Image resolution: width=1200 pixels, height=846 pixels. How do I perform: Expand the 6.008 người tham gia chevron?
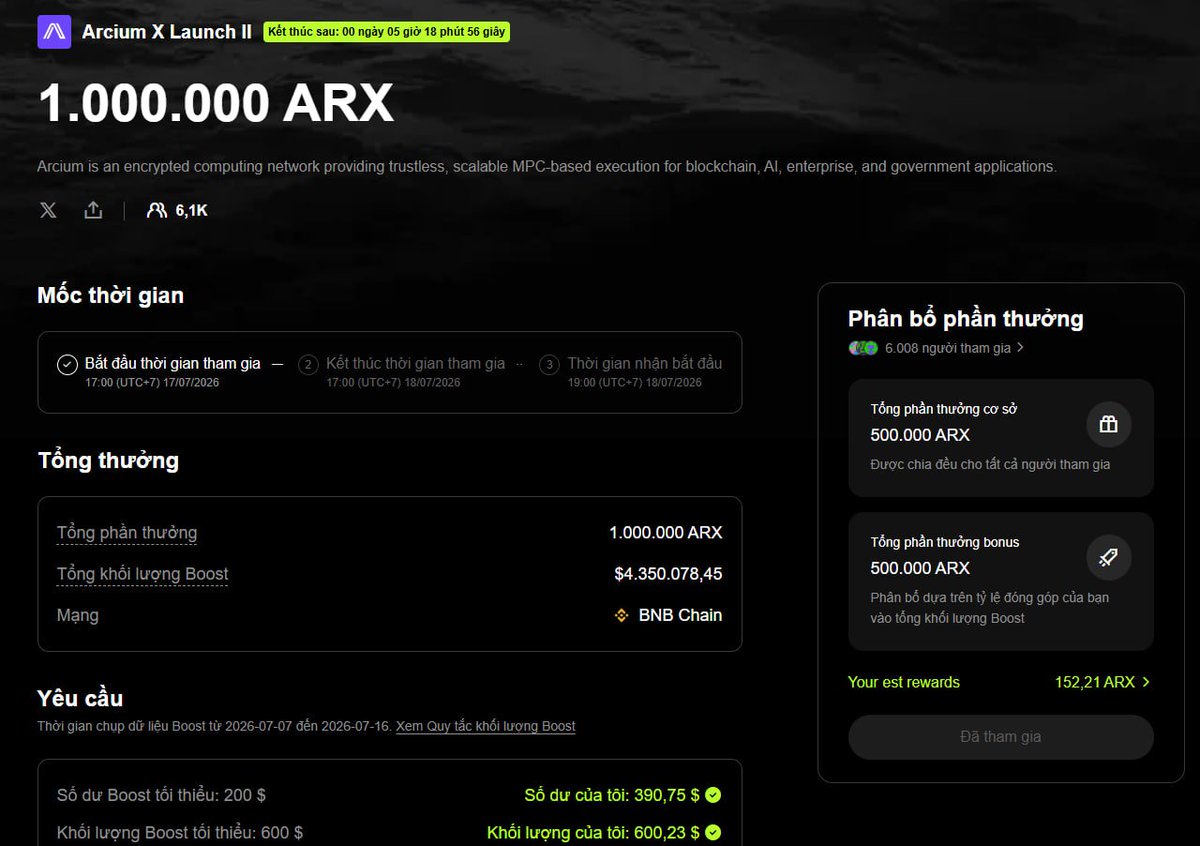coord(1020,348)
